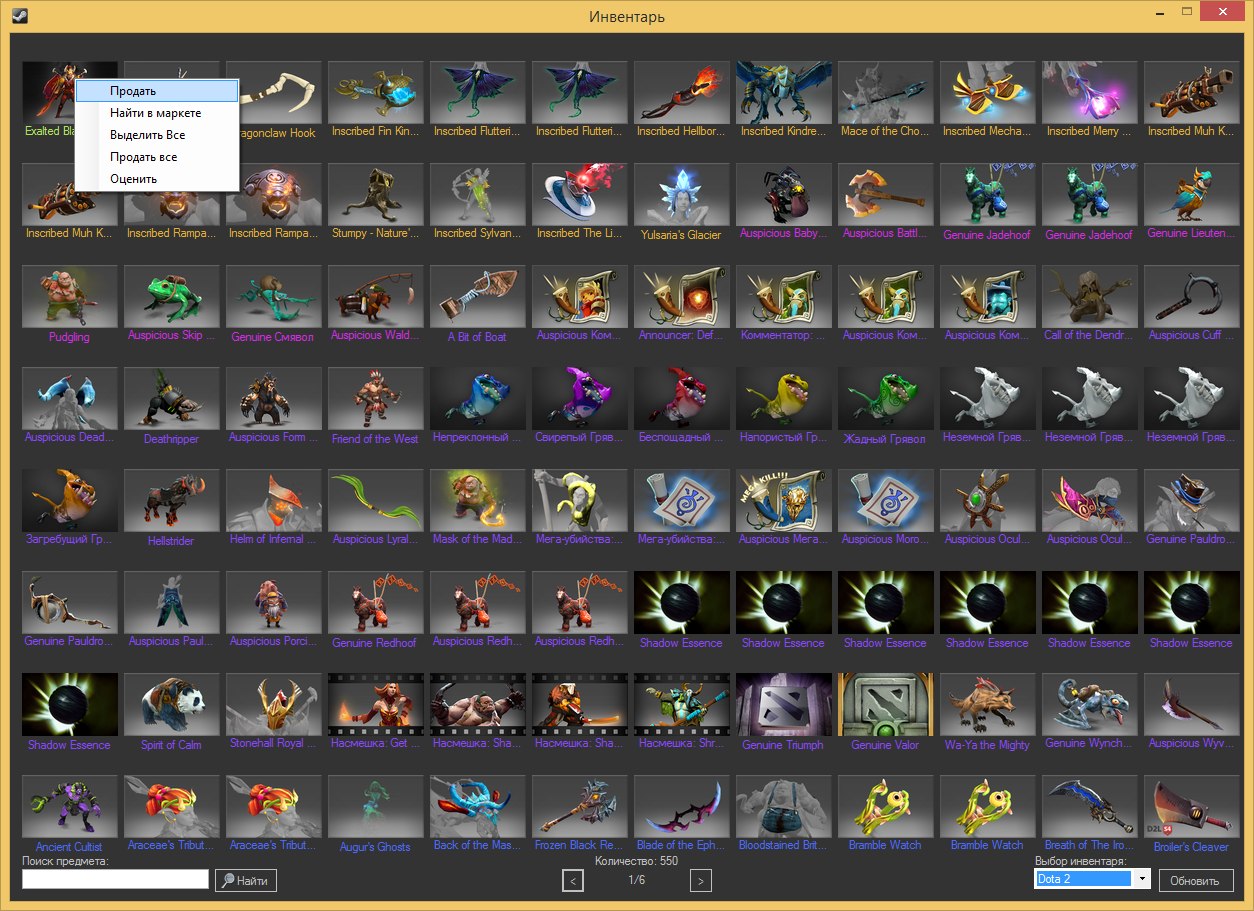This screenshot has height=911, width=1254.
Task: Click the Обновить refresh button
Action: click(1195, 881)
